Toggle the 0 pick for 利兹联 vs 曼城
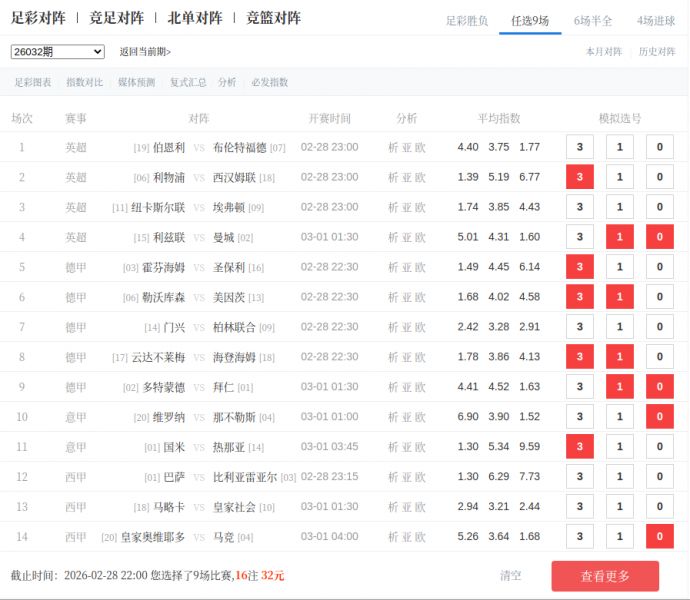The image size is (690, 600). click(x=659, y=237)
